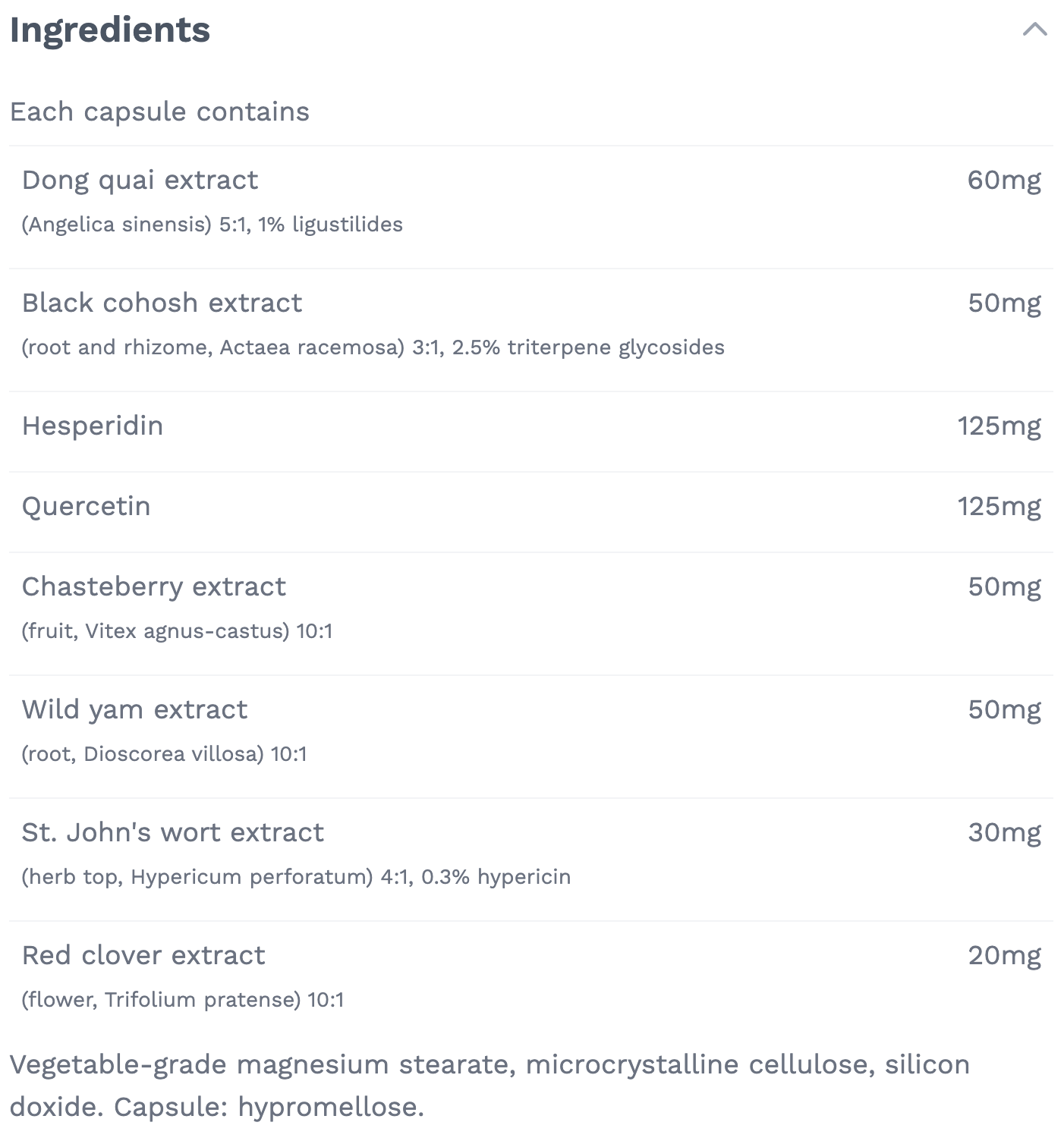Click the Ingredients heading
The image size is (1064, 1141).
pyautogui.click(x=110, y=30)
